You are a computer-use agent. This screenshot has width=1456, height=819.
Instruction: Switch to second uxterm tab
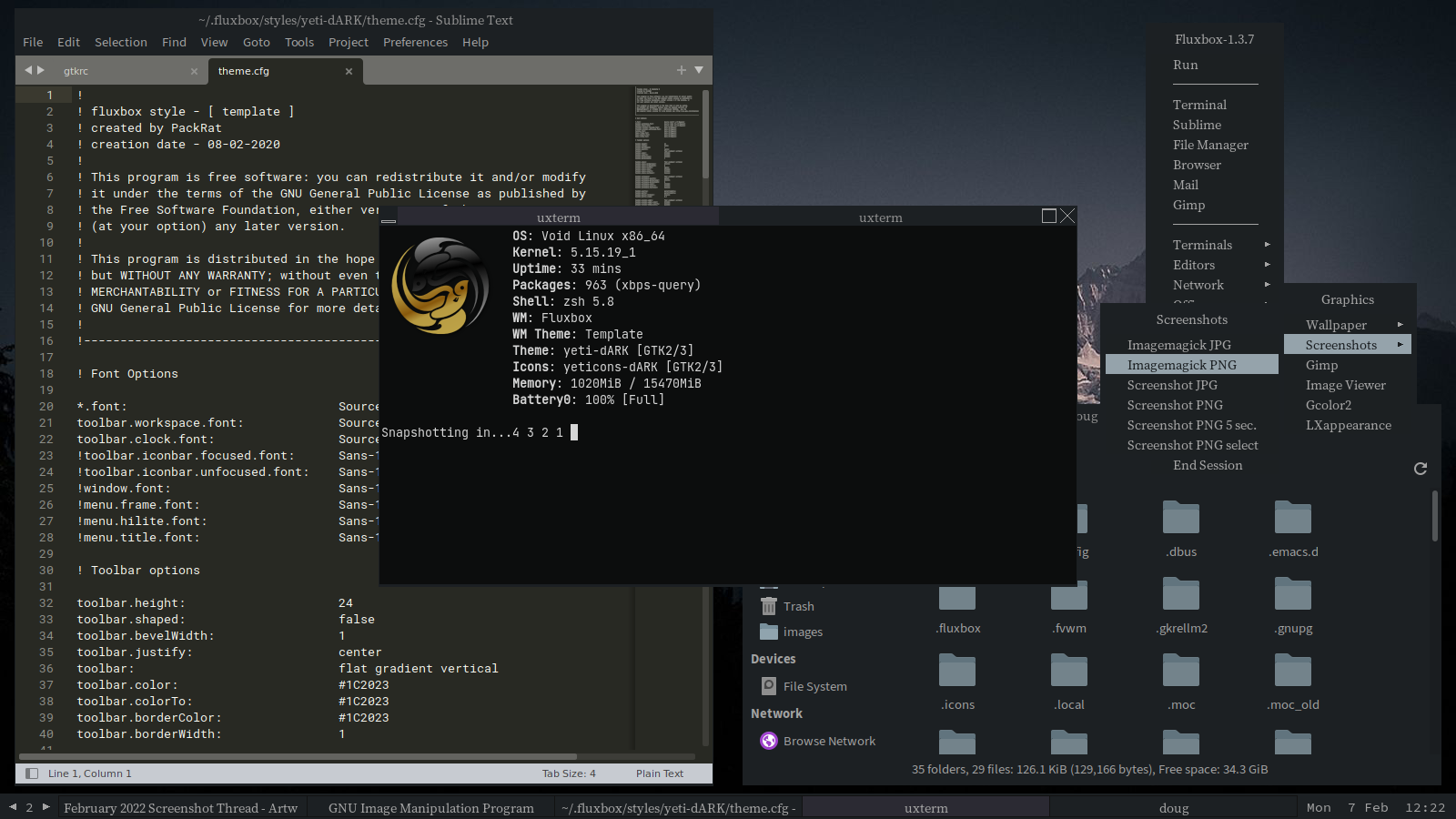(x=880, y=217)
